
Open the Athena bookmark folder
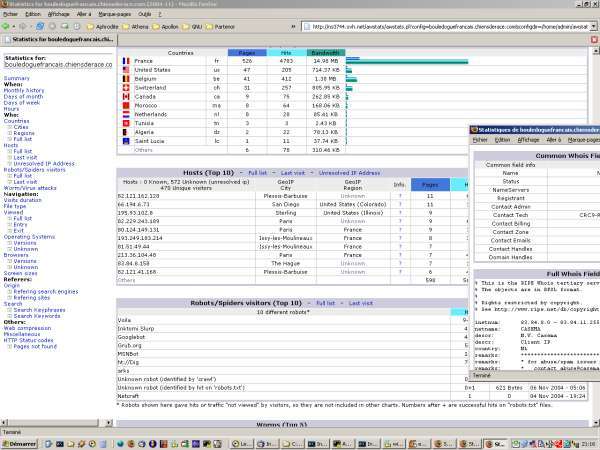click(135, 27)
